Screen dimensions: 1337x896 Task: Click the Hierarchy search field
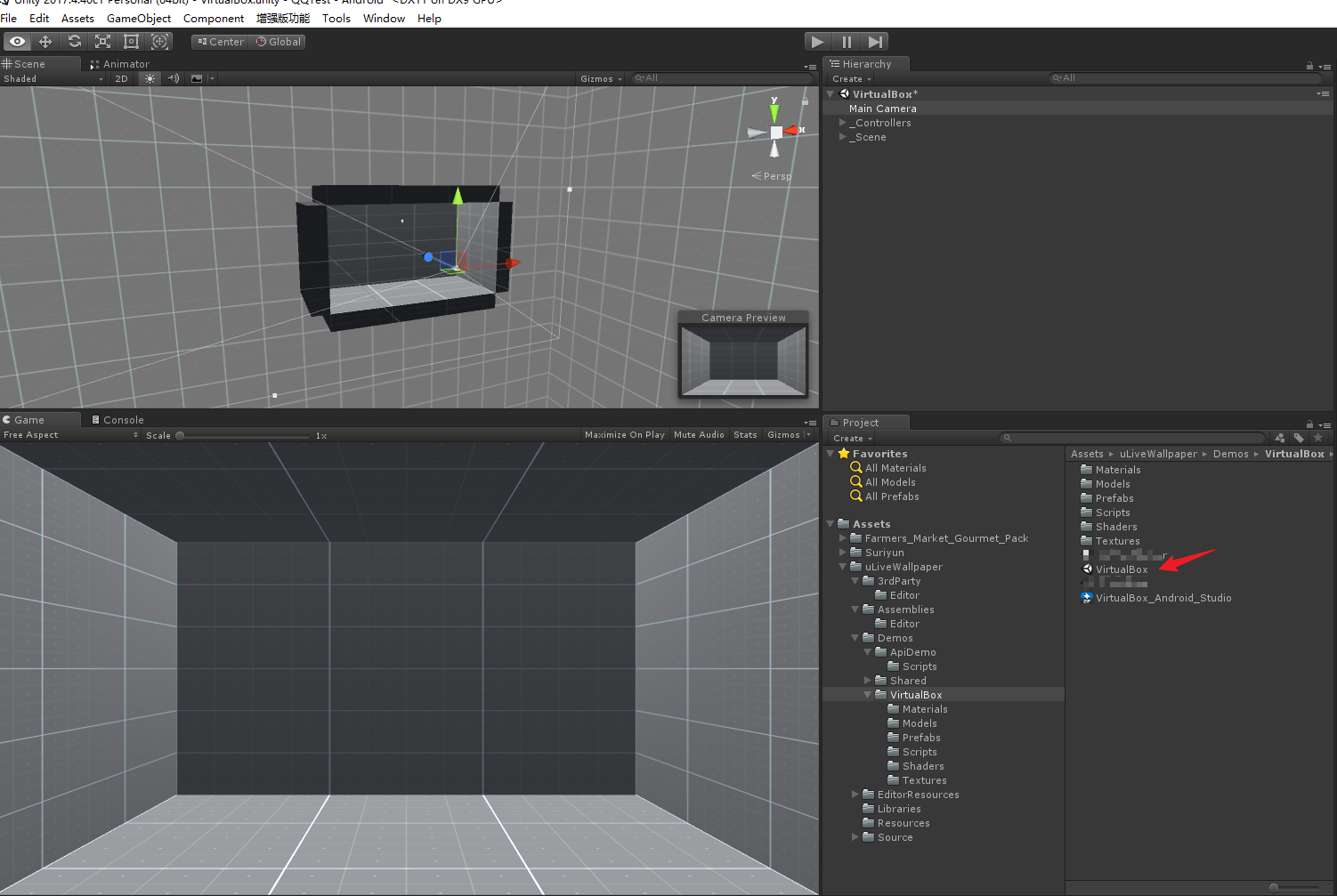tap(1184, 78)
